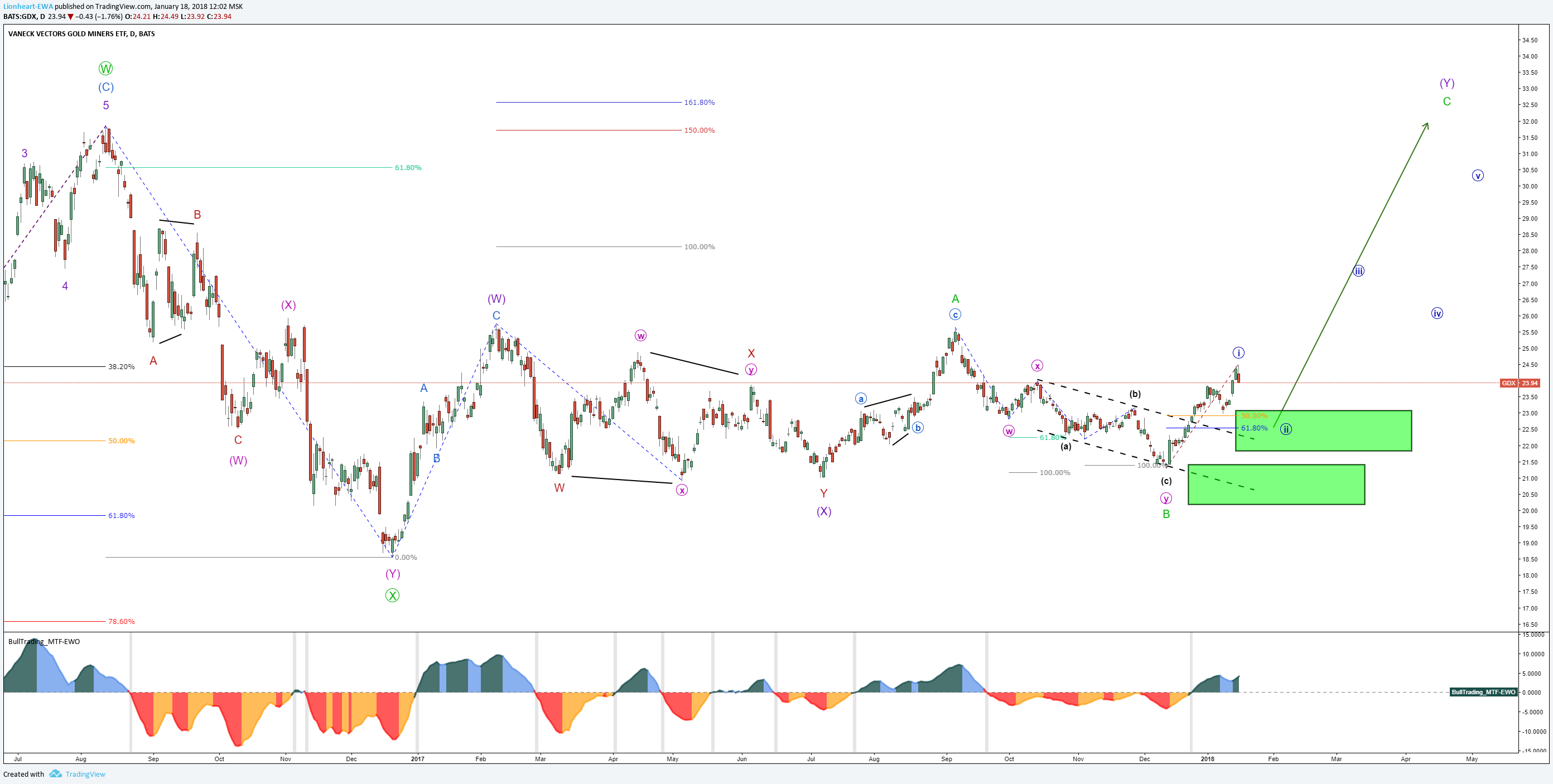
Task: Select the circled iii wave label
Action: pos(1358,270)
